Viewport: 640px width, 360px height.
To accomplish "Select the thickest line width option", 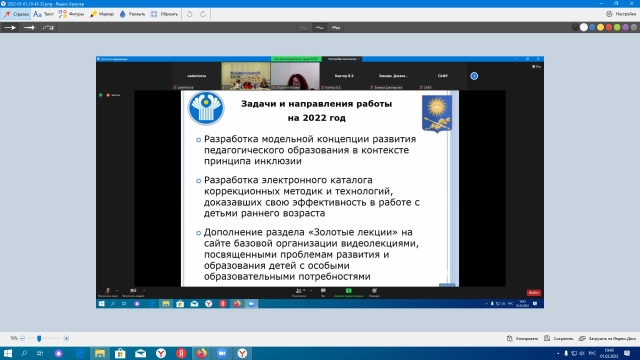I will click(x=336, y=27).
